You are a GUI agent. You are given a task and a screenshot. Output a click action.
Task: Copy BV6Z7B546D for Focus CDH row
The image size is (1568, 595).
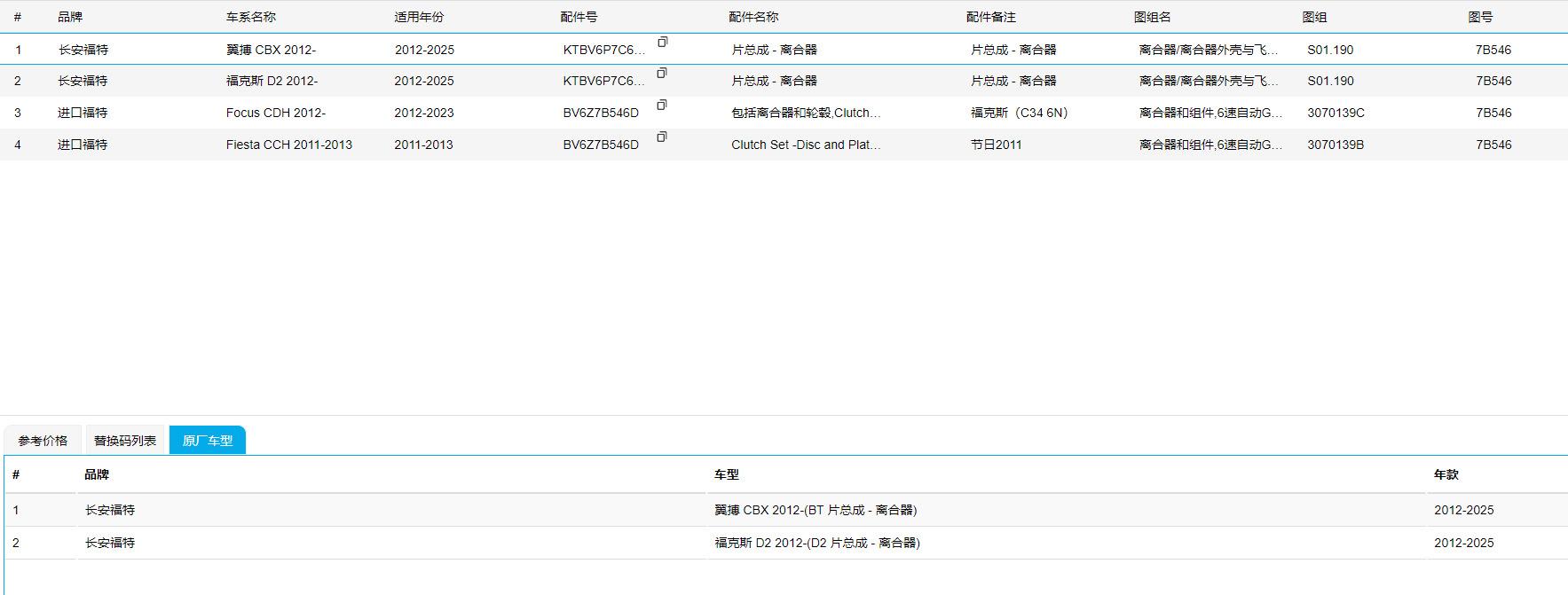click(662, 105)
